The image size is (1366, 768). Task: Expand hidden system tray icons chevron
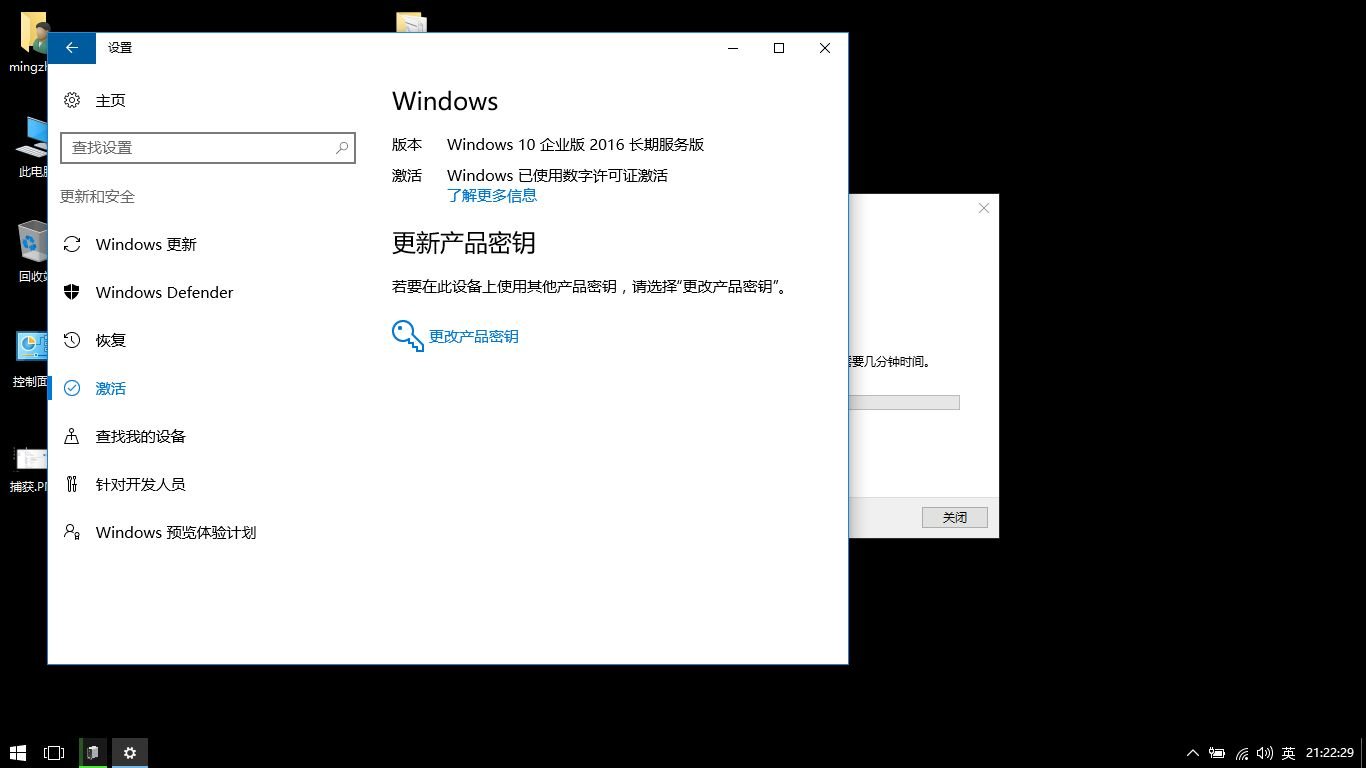tap(1192, 753)
